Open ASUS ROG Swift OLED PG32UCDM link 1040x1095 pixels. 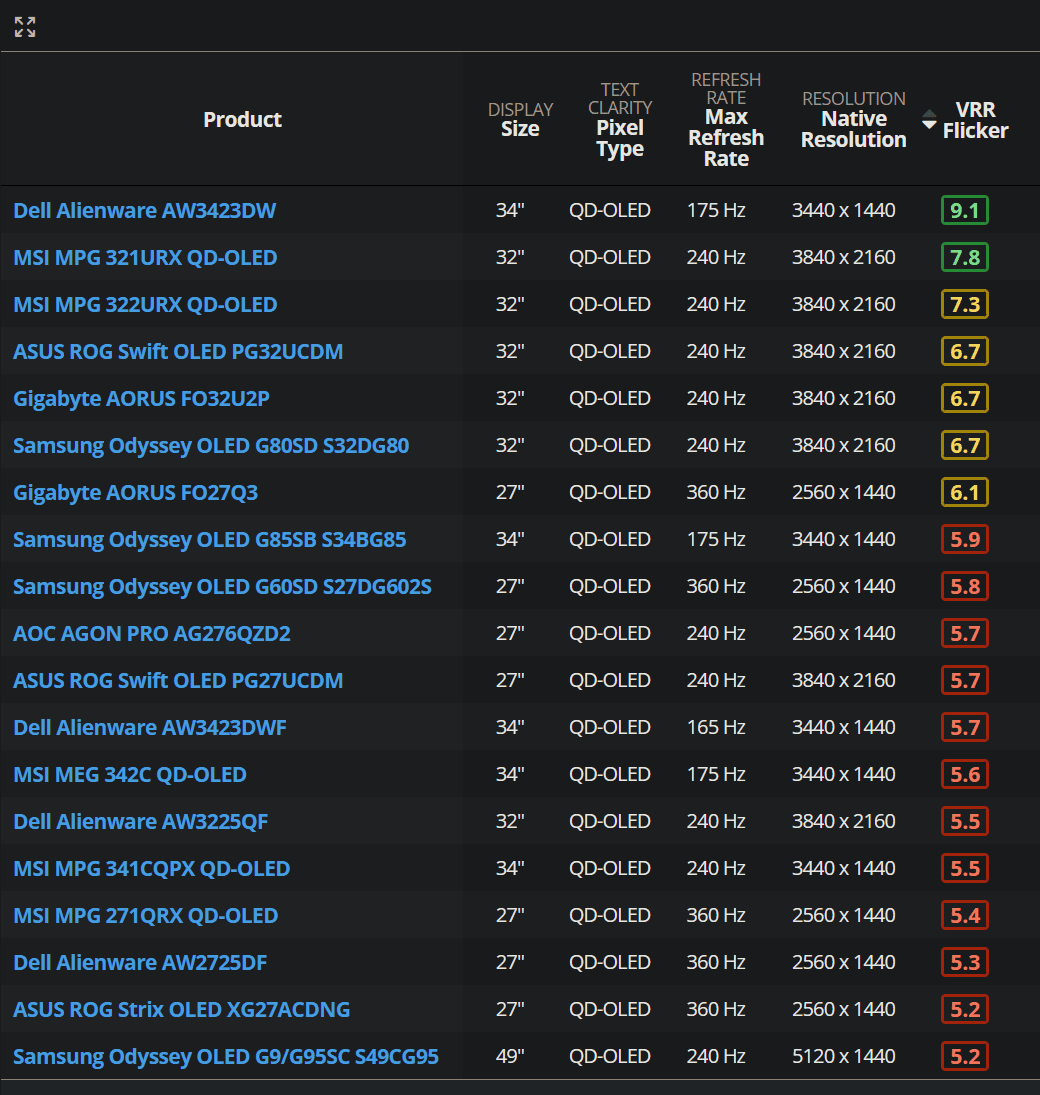(178, 351)
